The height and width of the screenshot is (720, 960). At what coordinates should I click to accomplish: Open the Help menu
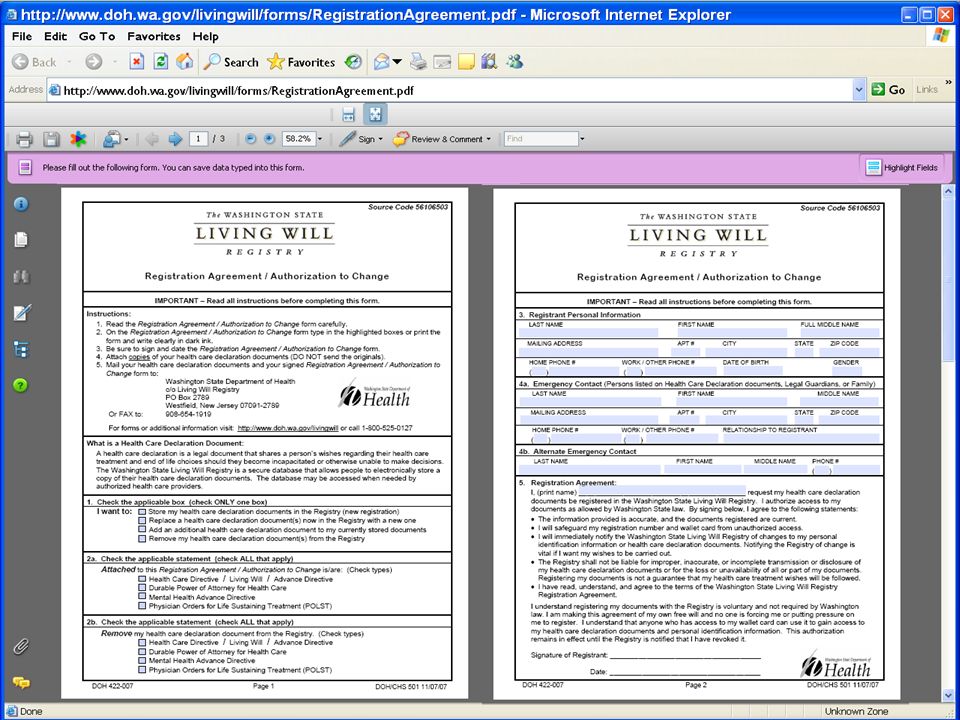pos(206,37)
